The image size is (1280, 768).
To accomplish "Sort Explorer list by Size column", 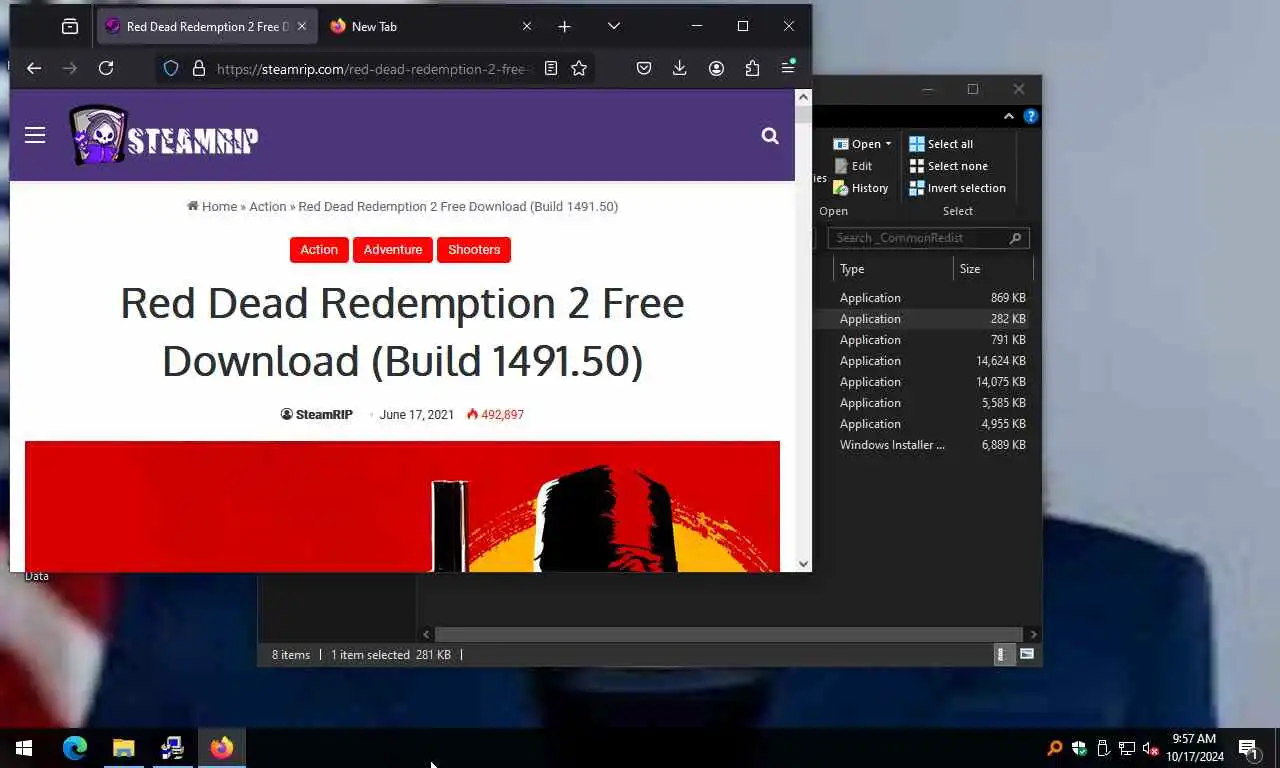I will point(992,269).
